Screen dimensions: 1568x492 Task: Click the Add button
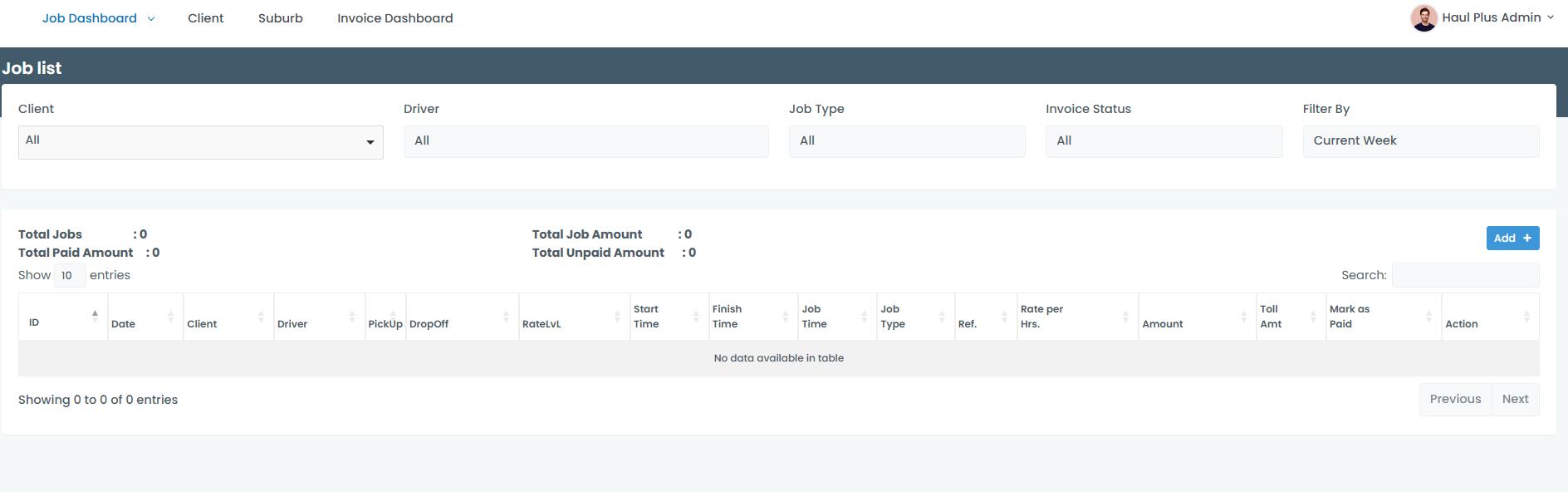(1512, 238)
